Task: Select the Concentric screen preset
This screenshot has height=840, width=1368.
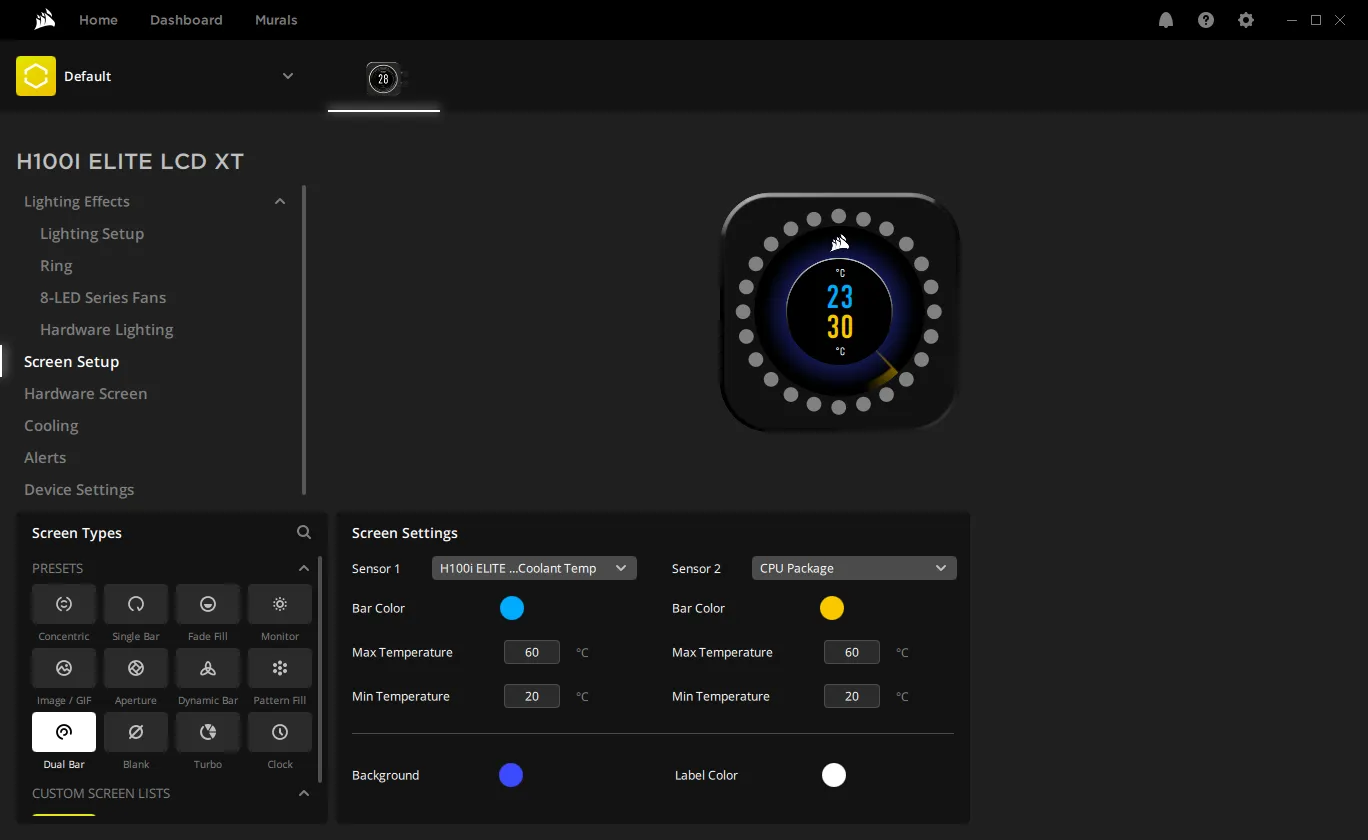Action: click(64, 604)
